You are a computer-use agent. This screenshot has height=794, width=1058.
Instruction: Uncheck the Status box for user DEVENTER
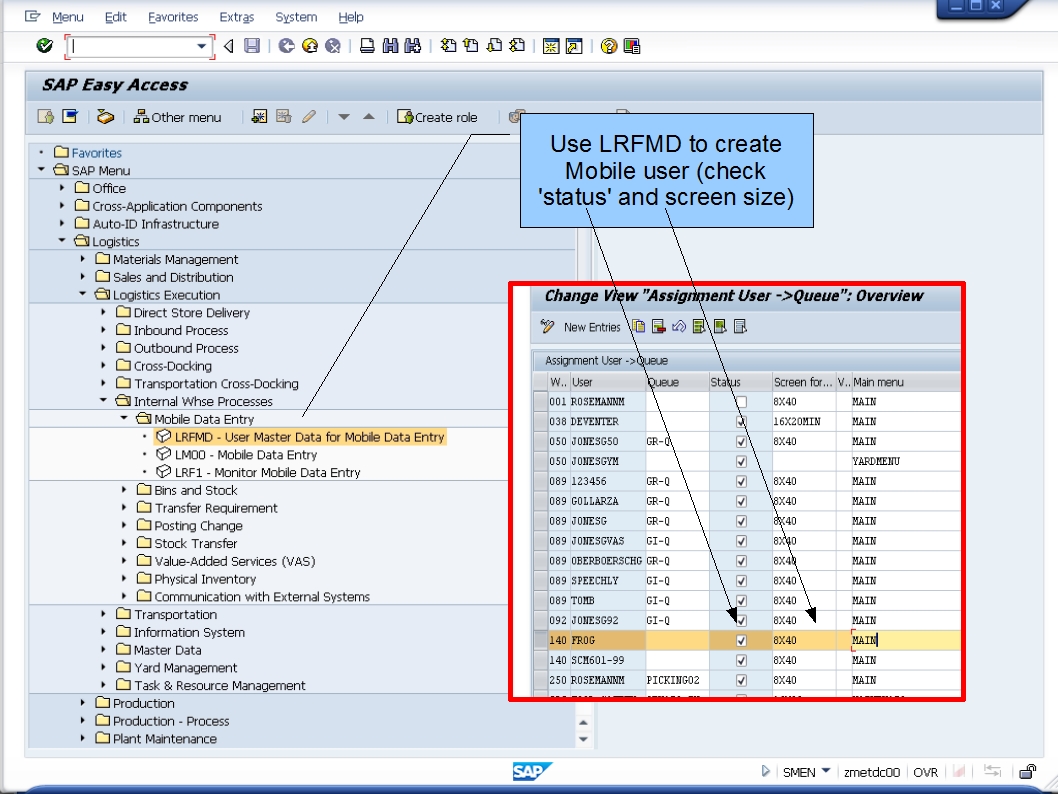tap(741, 421)
